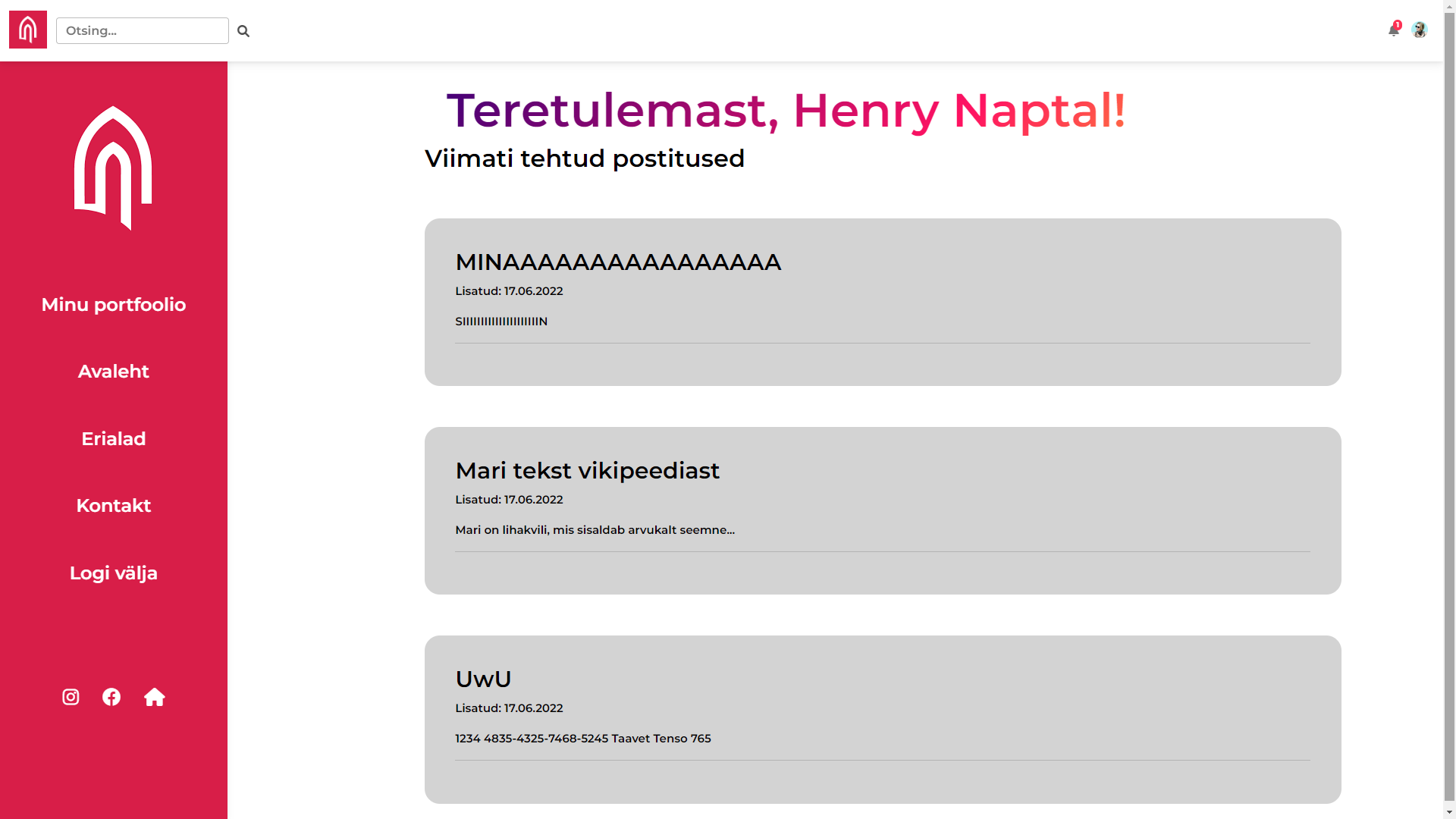Screen dimensions: 1456x819
Task: Open the Minu portfoolio section
Action: pos(113,305)
